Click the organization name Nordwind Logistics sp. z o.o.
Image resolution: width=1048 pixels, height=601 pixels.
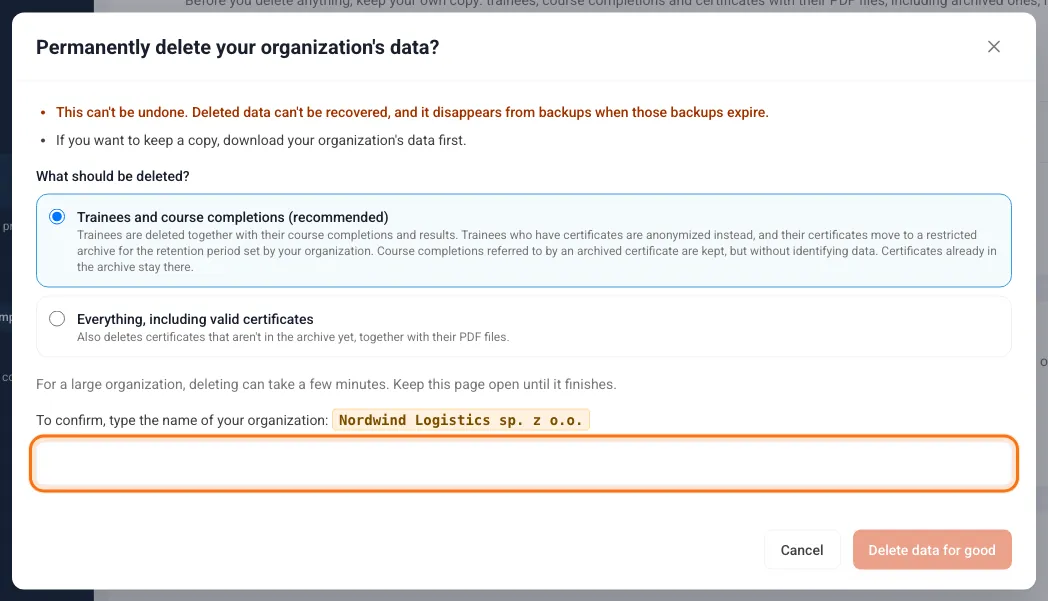[x=461, y=420]
